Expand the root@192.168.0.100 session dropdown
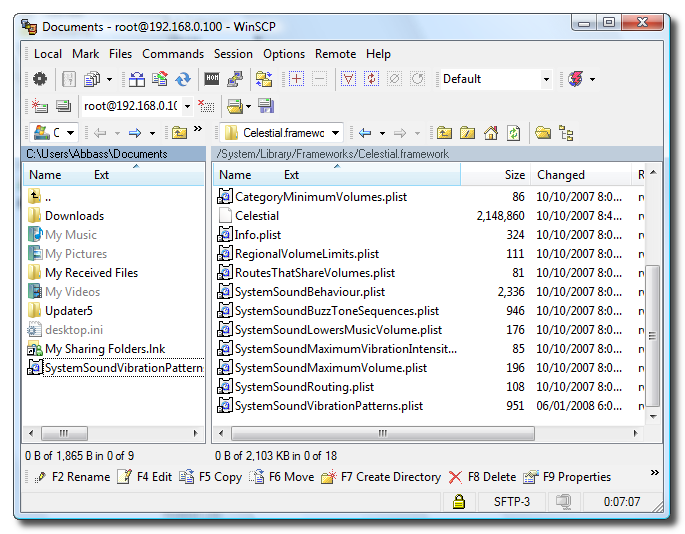The height and width of the screenshot is (534, 685). (x=187, y=106)
